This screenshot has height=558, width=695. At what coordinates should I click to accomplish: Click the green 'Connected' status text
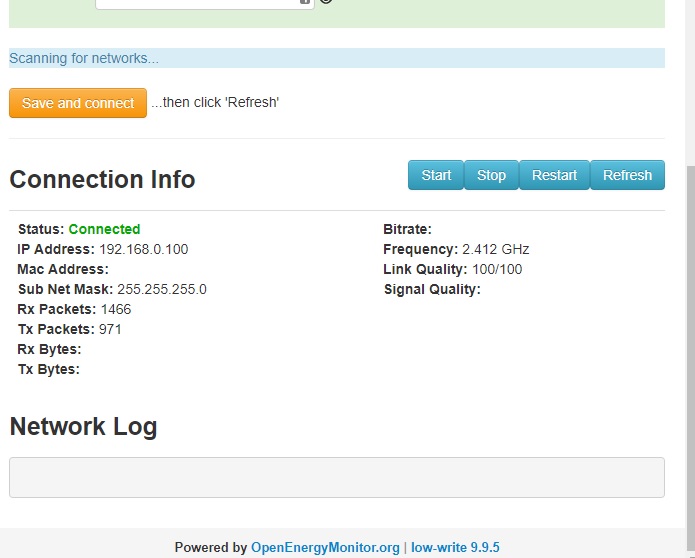pyautogui.click(x=104, y=229)
